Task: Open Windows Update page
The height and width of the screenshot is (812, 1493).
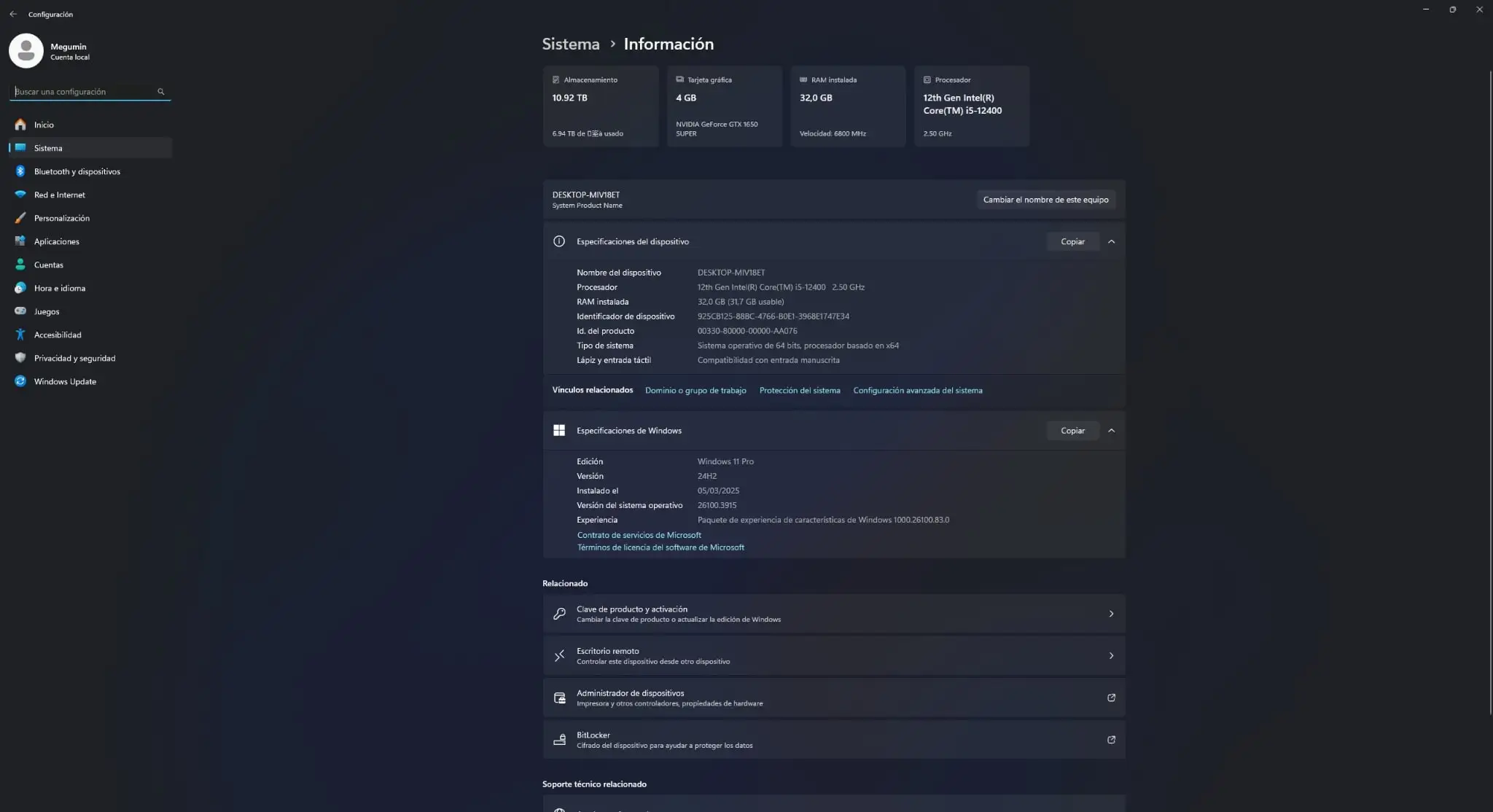Action: tap(90, 381)
